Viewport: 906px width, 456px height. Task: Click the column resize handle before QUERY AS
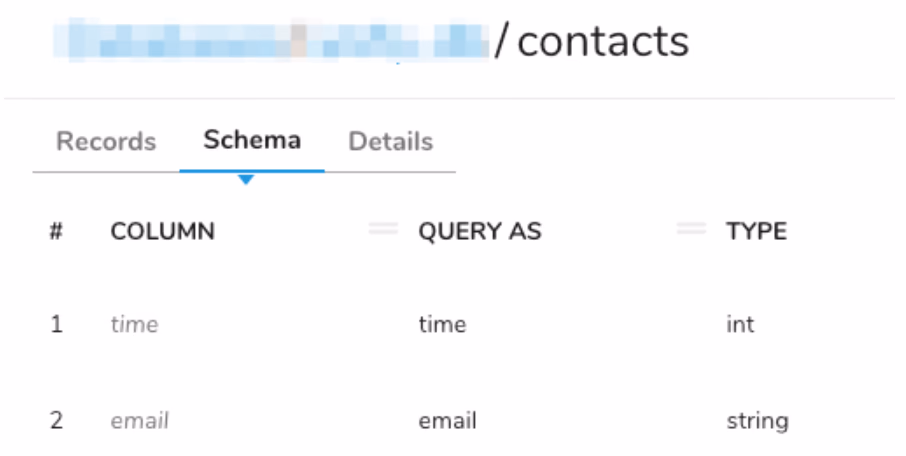[x=383, y=230]
